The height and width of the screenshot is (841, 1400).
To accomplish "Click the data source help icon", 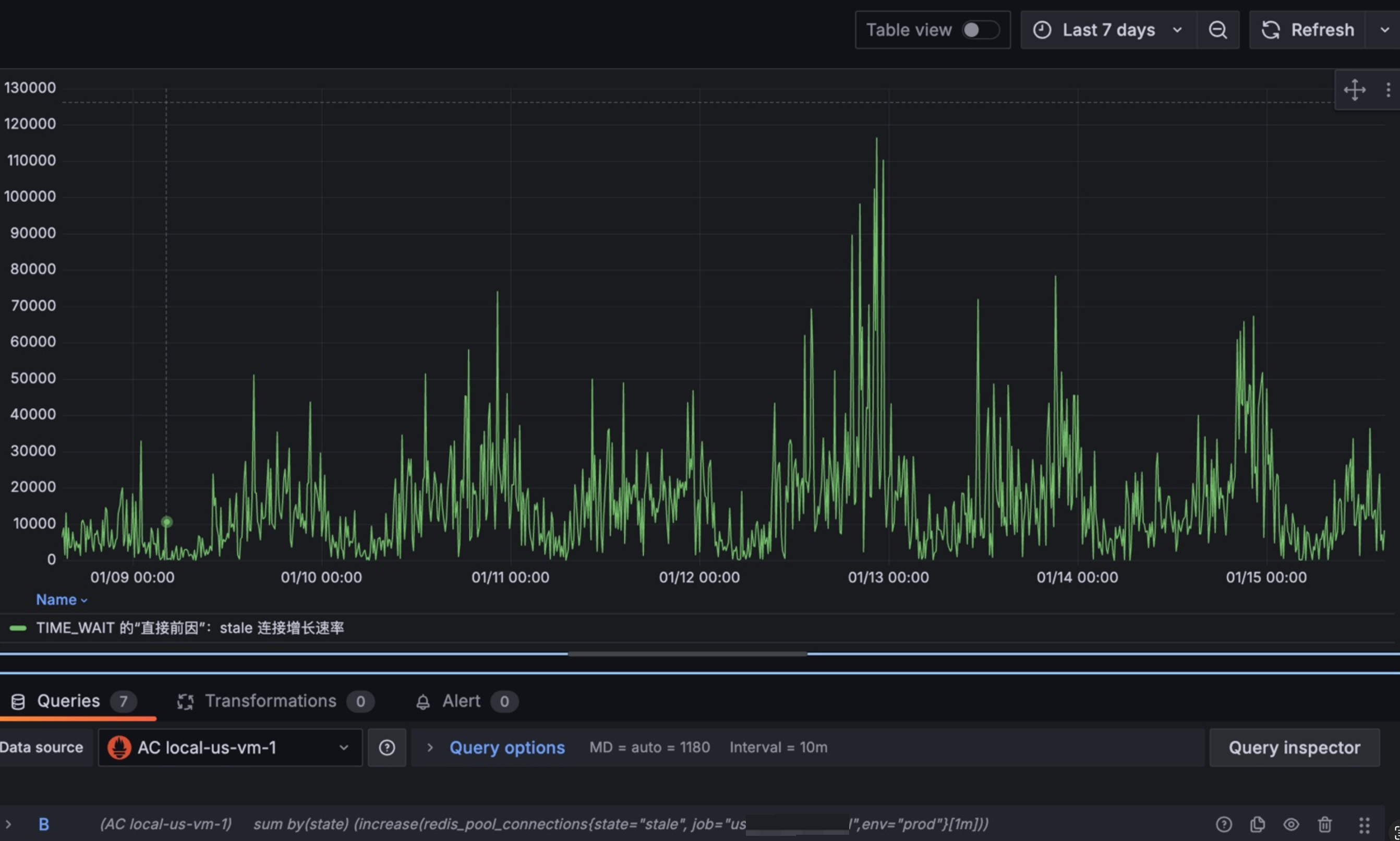I will (387, 748).
